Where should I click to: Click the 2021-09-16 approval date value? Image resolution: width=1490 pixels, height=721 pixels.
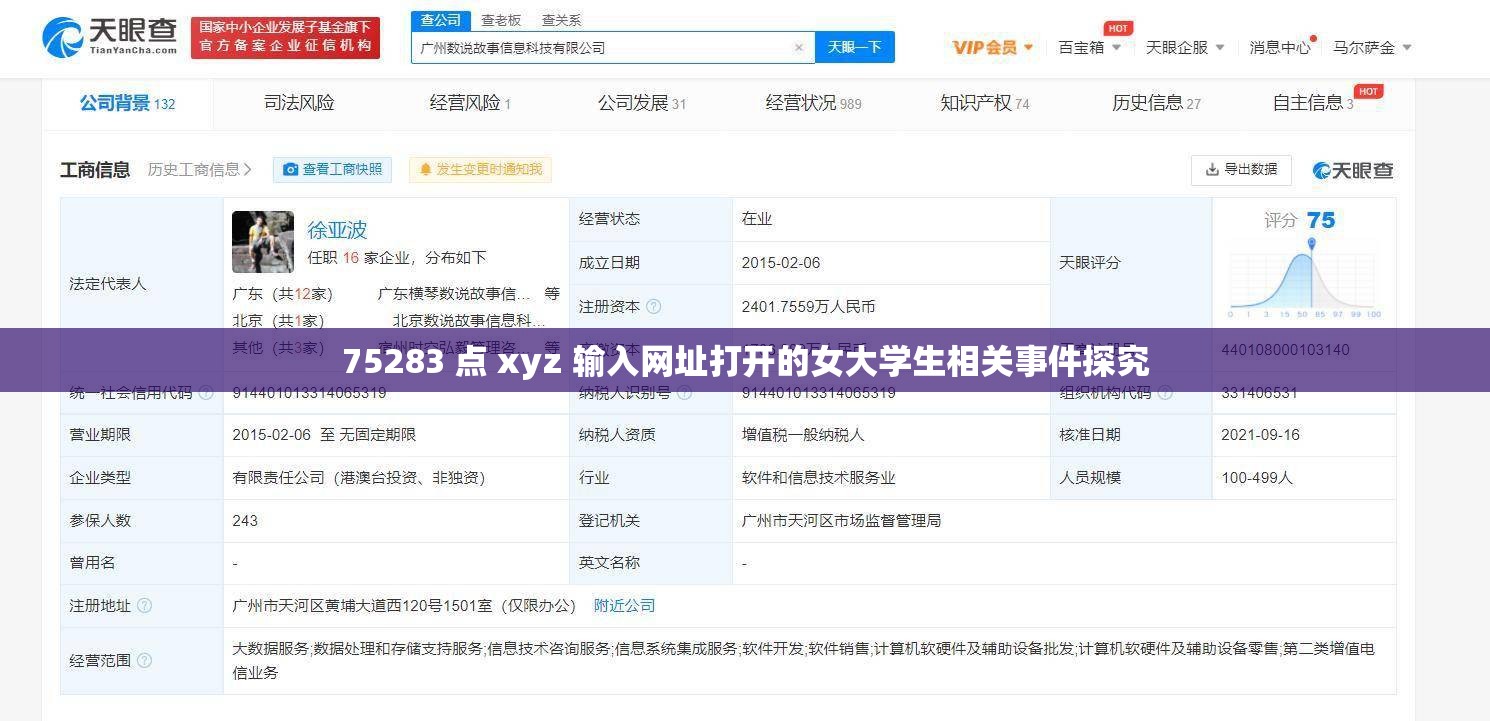1260,435
